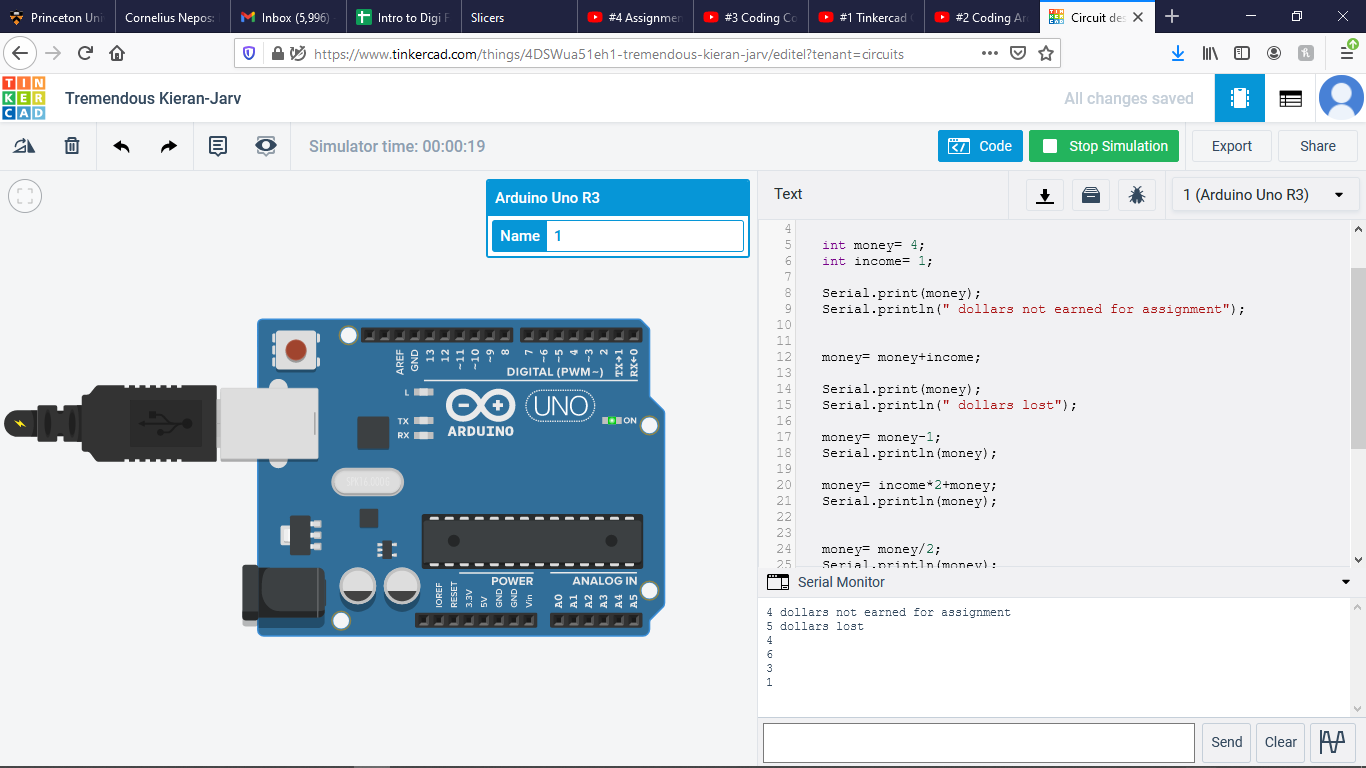
Task: Open the Firefox downloads arrow
Action: point(1178,53)
